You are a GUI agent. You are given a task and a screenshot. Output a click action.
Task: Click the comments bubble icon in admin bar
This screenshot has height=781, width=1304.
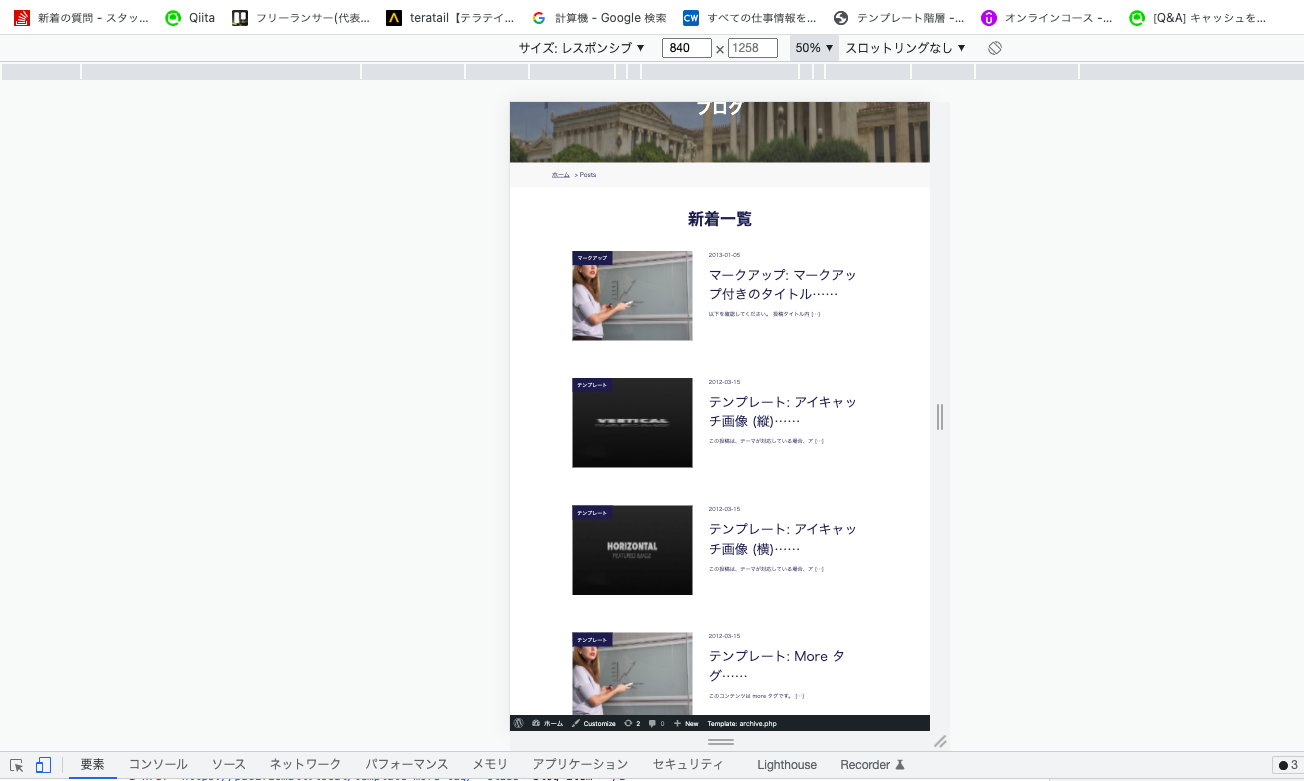(653, 723)
